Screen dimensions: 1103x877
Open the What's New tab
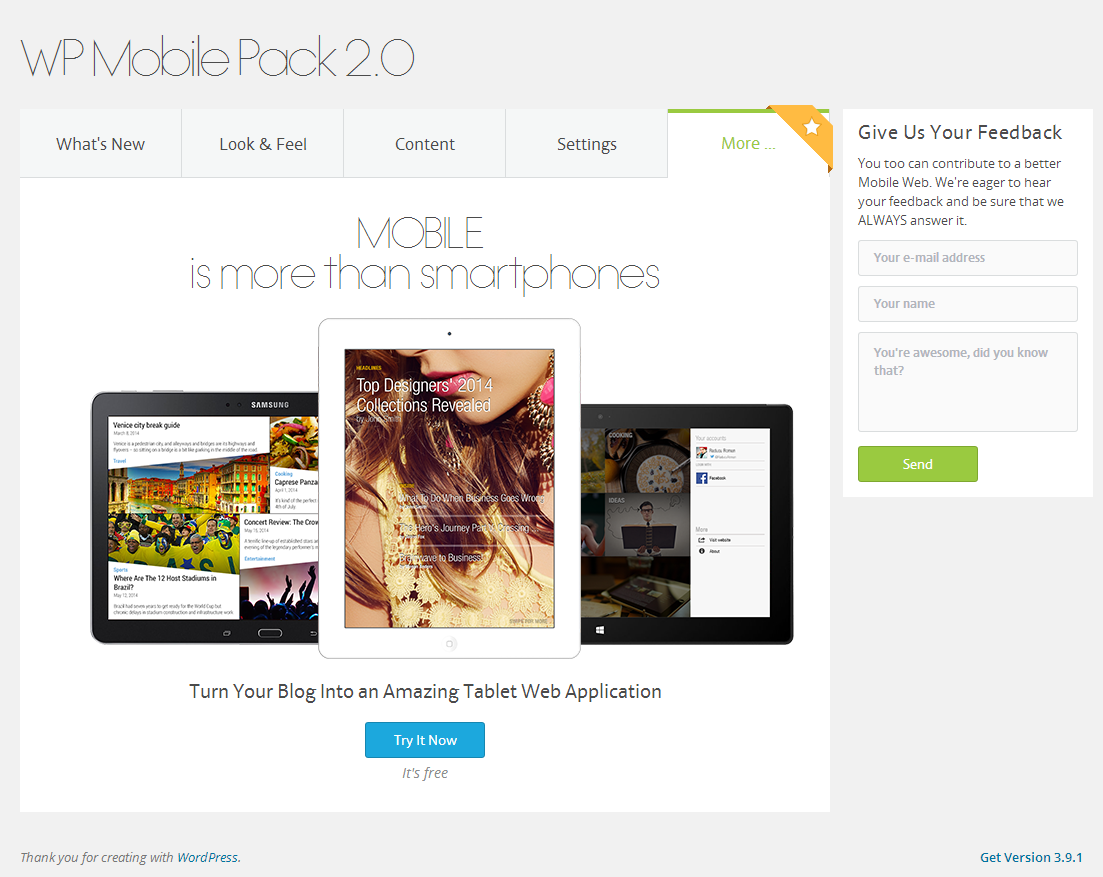[100, 144]
